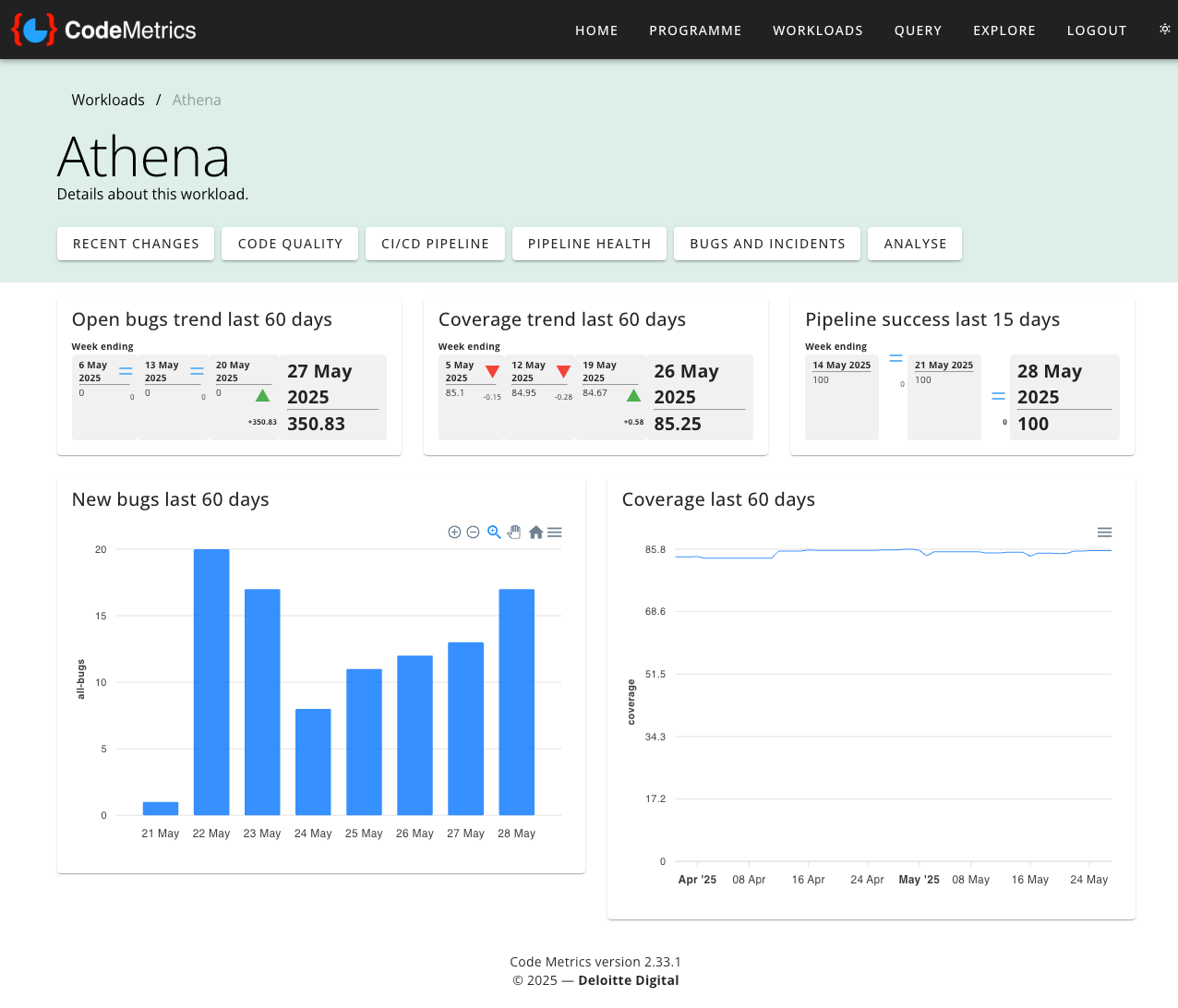Image resolution: width=1178 pixels, height=1008 pixels.
Task: Select the magnifier selection zoom tool
Action: coord(494,533)
